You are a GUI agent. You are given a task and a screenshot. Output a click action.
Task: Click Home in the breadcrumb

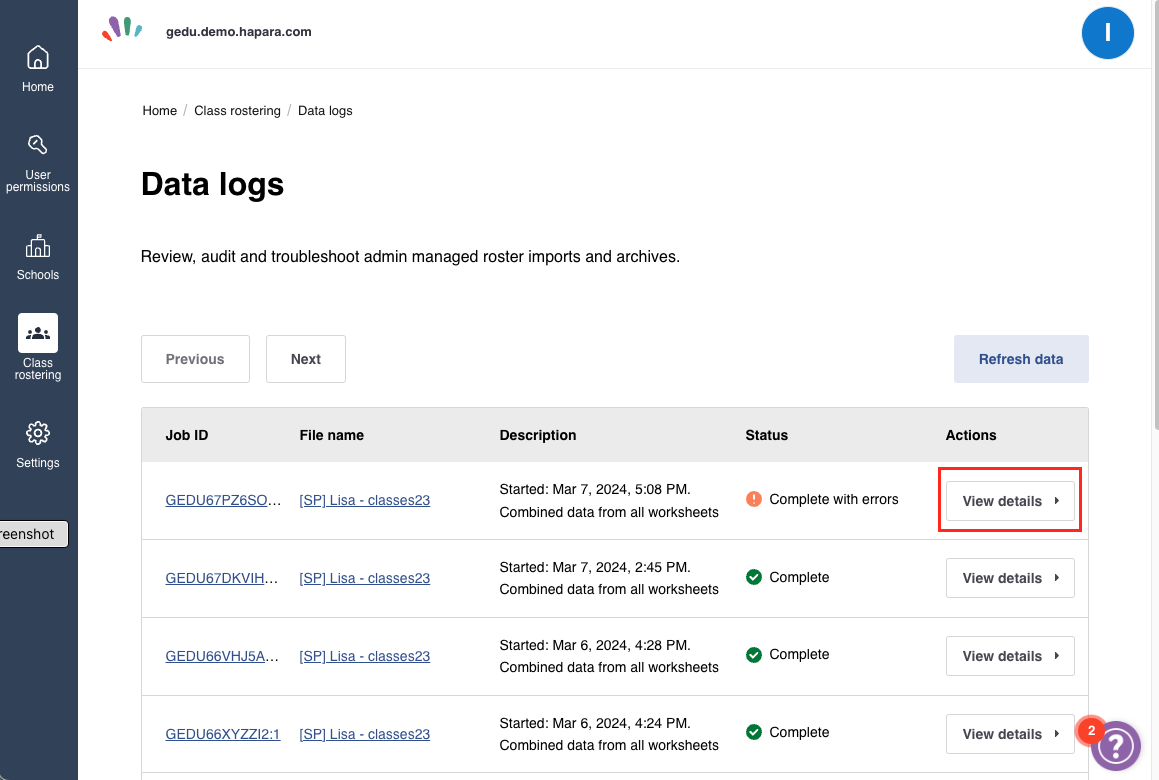[x=159, y=111]
